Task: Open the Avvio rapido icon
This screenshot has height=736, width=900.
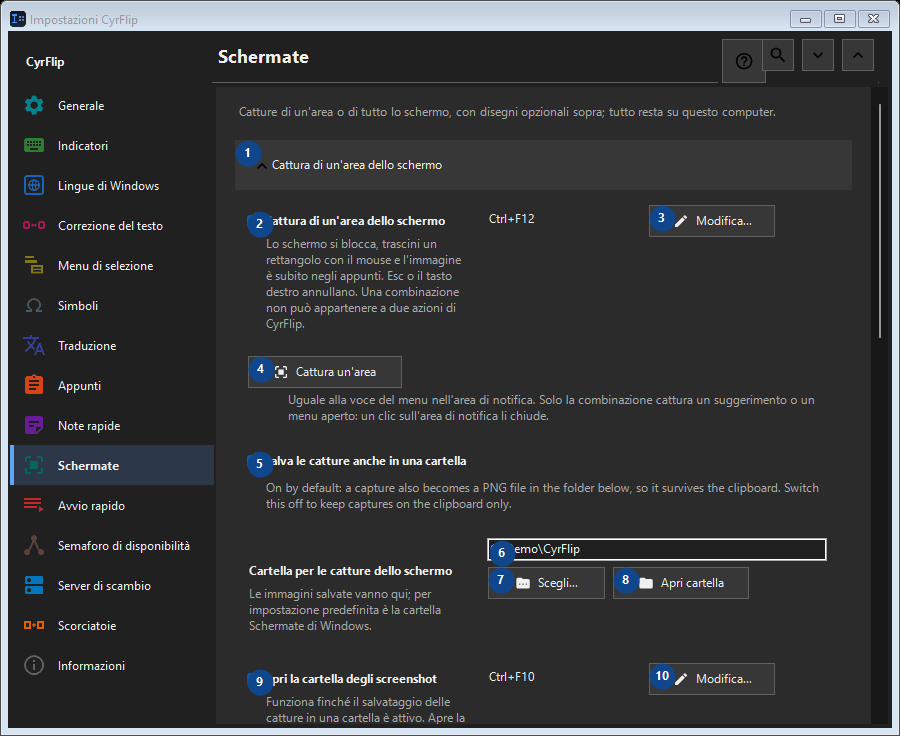Action: tap(34, 505)
